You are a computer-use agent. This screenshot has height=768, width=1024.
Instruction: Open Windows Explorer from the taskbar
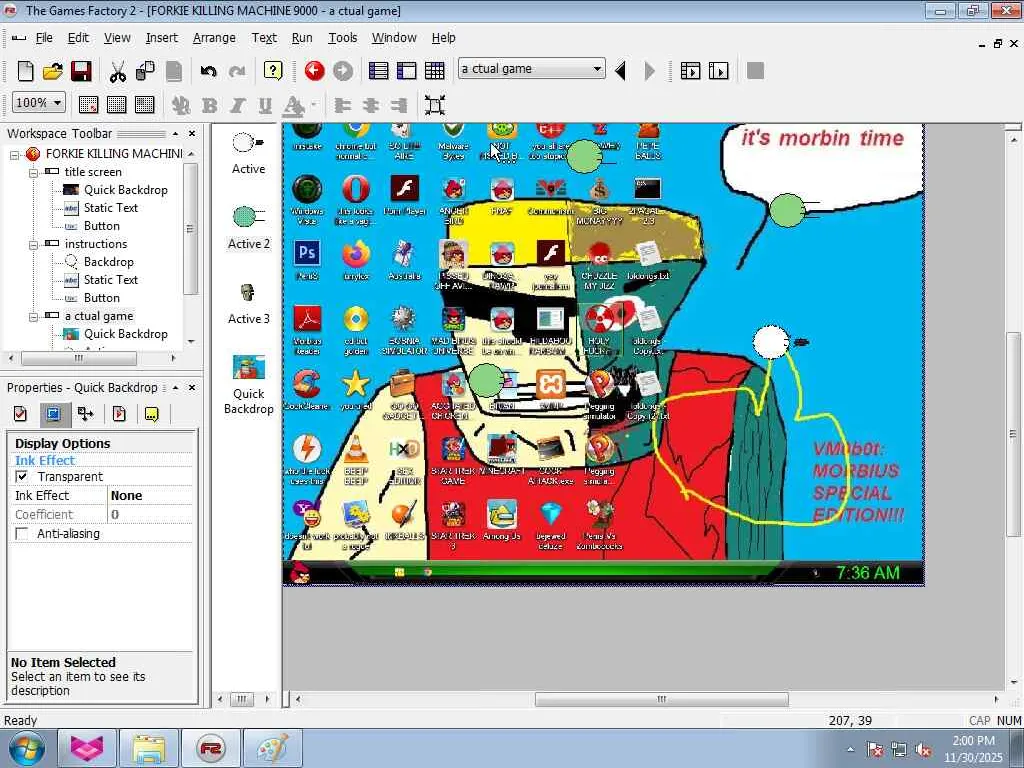tap(149, 749)
